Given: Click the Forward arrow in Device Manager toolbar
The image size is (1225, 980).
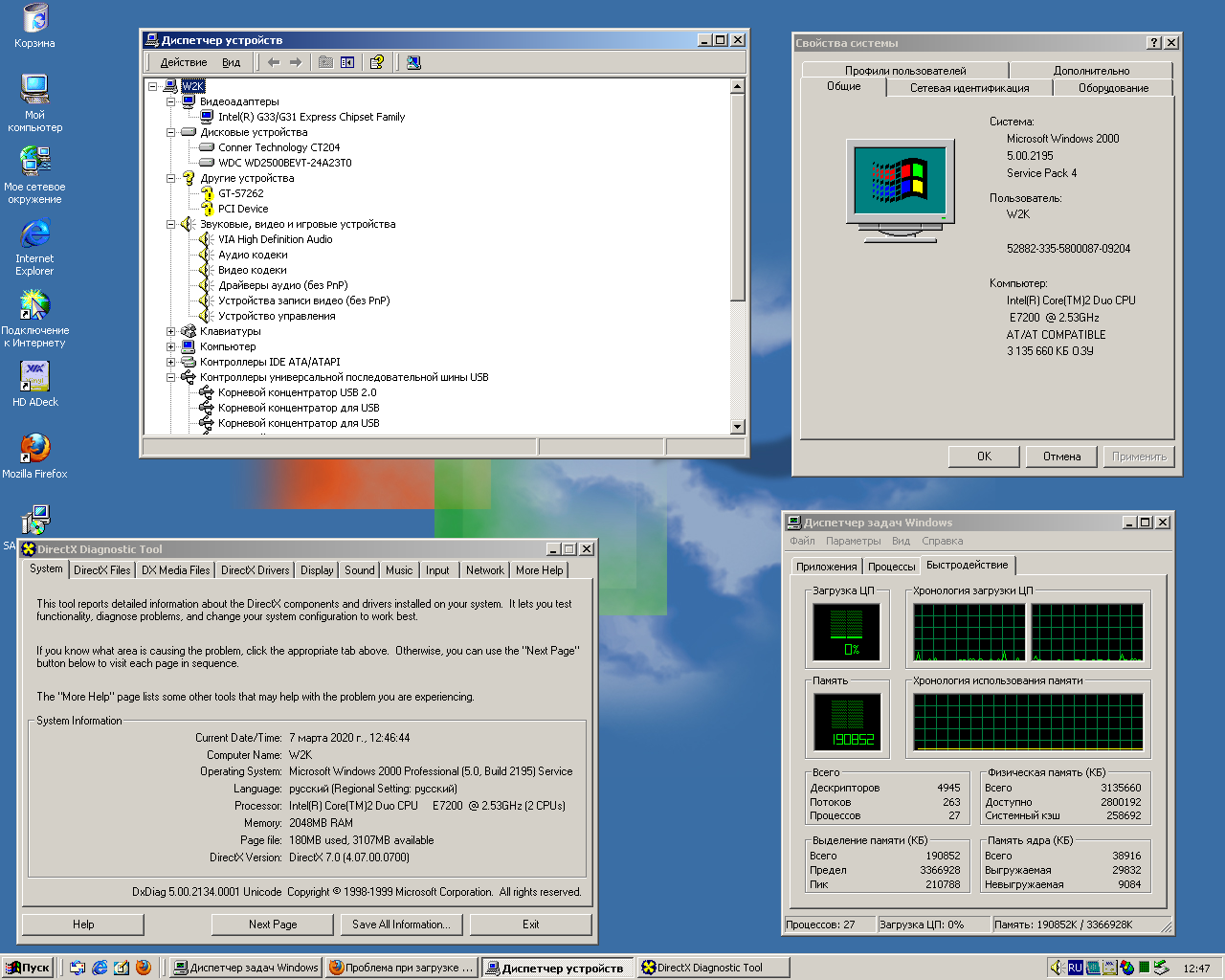Looking at the screenshot, I should coord(296,62).
